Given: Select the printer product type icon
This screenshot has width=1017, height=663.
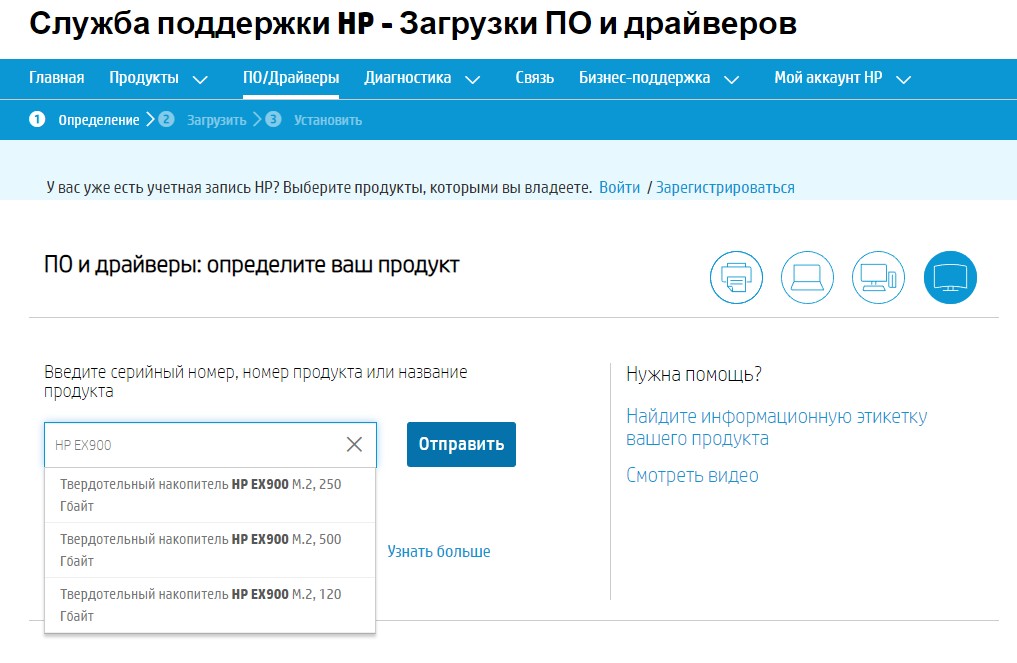Looking at the screenshot, I should pyautogui.click(x=736, y=277).
